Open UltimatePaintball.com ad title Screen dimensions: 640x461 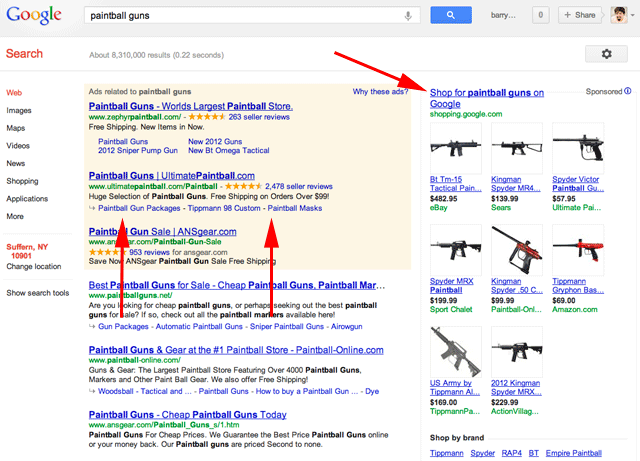point(171,176)
